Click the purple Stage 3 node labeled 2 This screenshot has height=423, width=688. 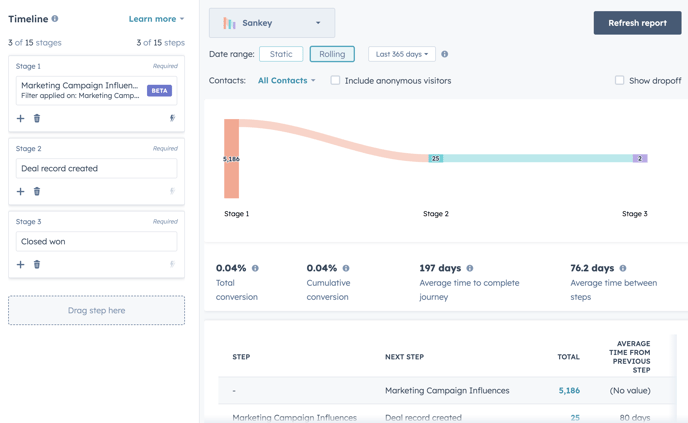[x=640, y=158]
